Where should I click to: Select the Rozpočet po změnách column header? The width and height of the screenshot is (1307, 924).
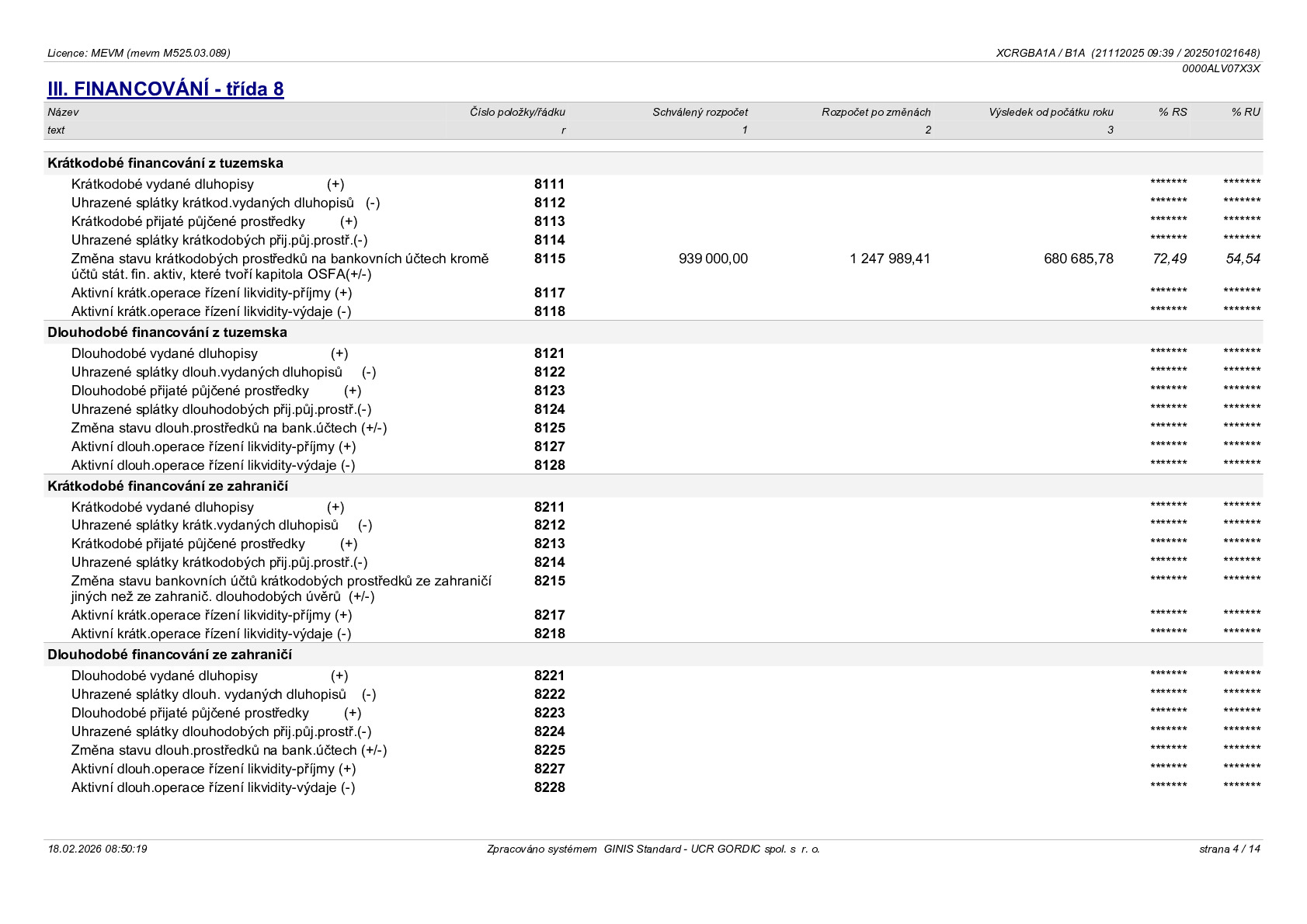click(x=876, y=112)
